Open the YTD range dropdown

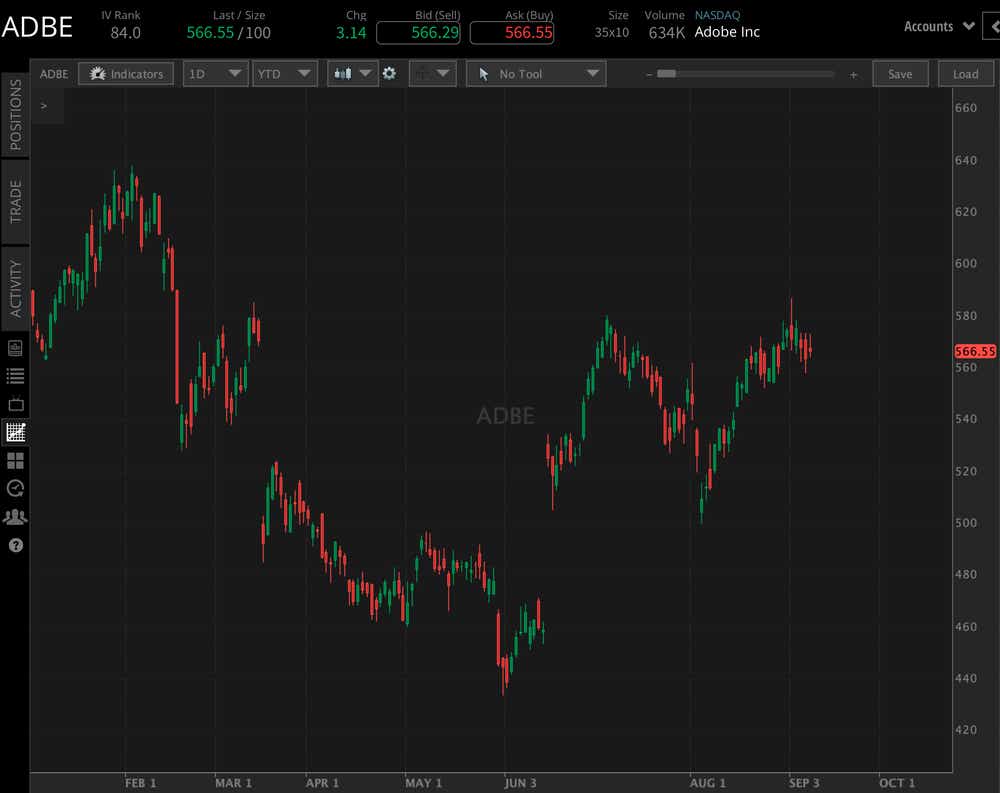click(x=285, y=73)
